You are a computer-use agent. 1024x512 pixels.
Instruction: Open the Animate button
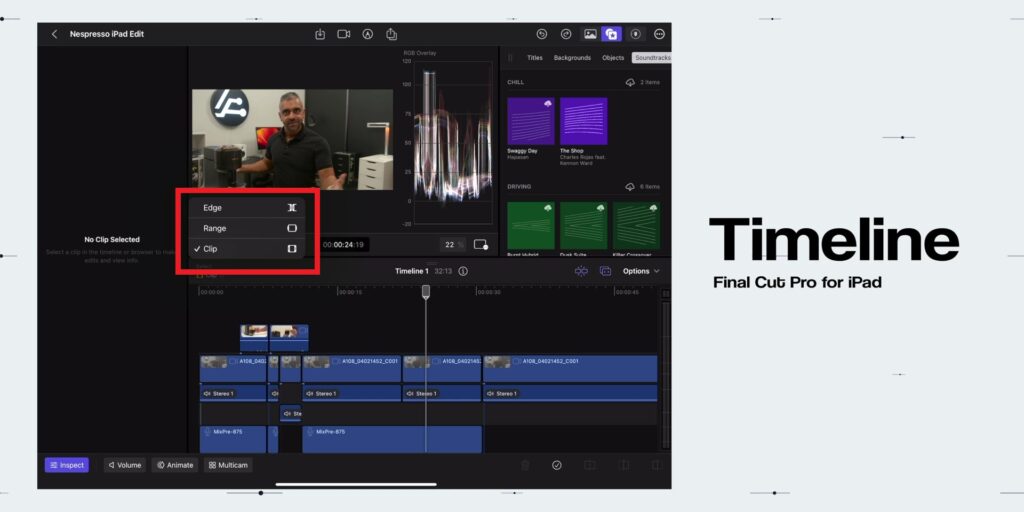click(174, 465)
